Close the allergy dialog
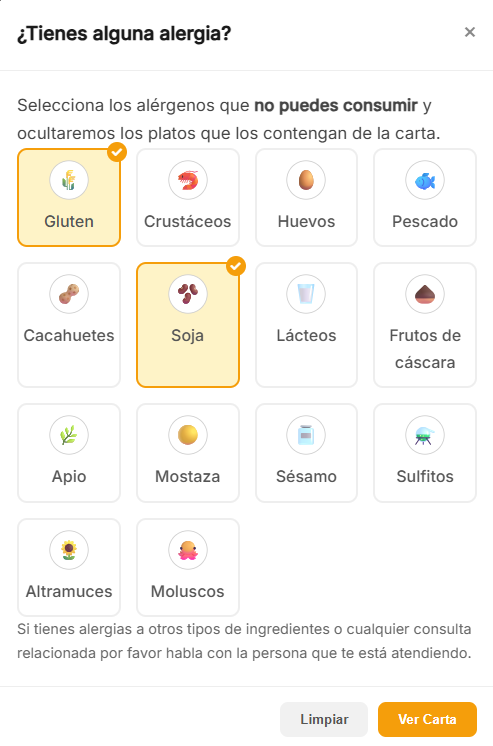 [470, 32]
